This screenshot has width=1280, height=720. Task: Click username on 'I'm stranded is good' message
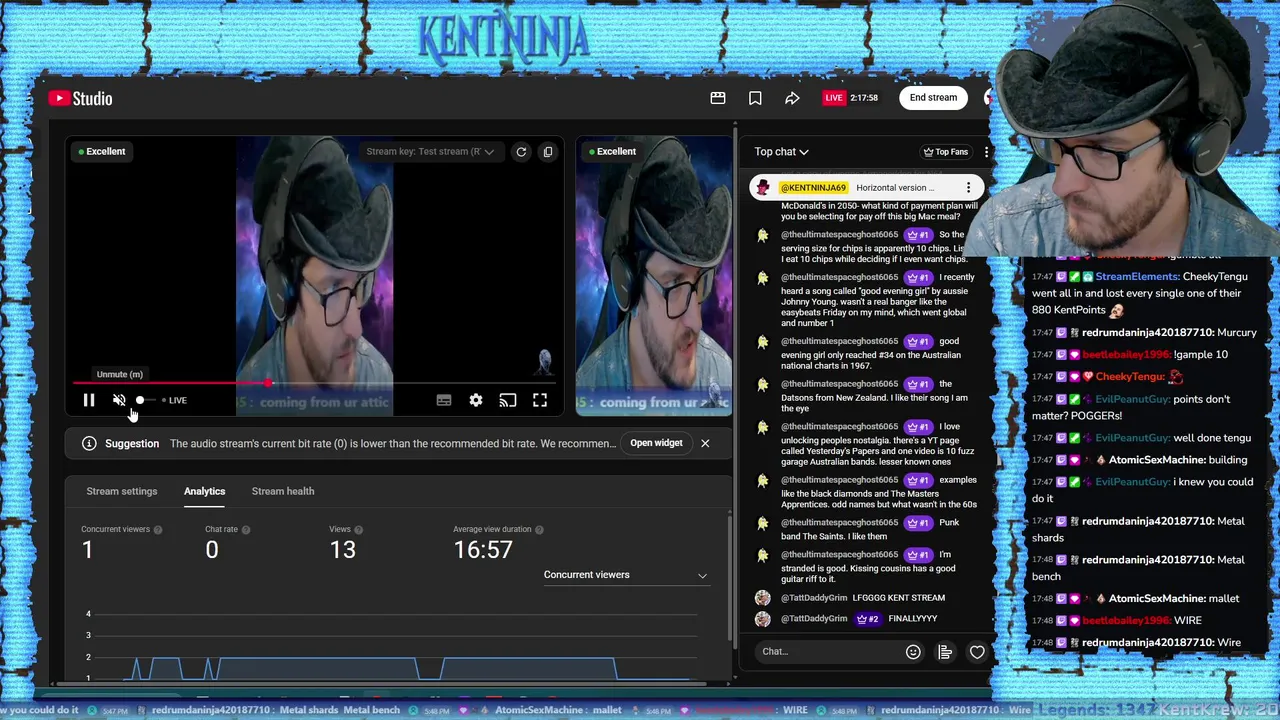(x=840, y=555)
